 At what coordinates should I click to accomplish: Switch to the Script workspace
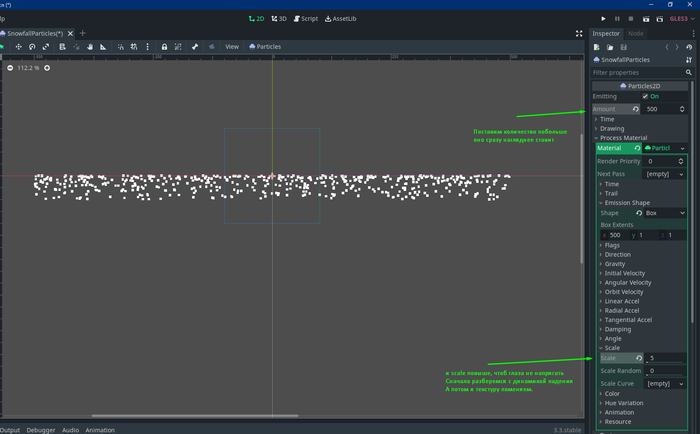pos(306,18)
